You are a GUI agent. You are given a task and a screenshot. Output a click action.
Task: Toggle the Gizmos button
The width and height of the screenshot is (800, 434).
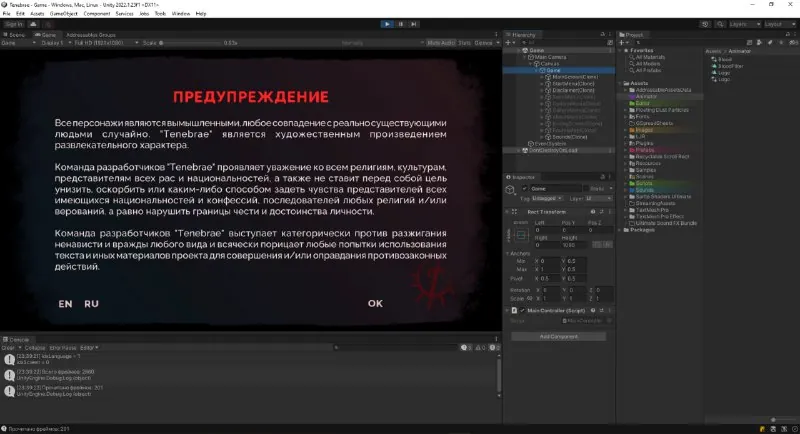coord(483,43)
